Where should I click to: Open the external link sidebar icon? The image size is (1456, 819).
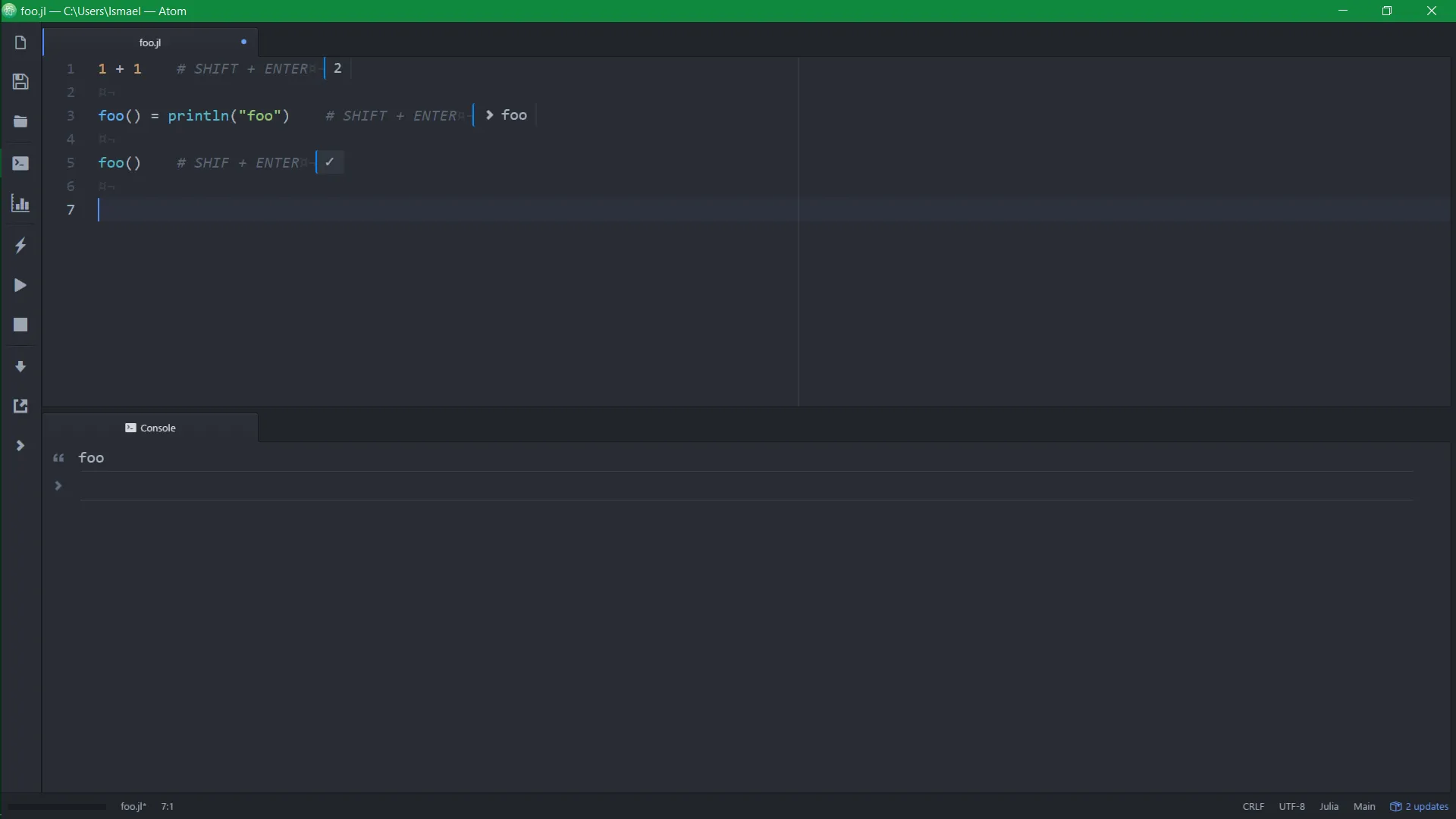point(20,406)
